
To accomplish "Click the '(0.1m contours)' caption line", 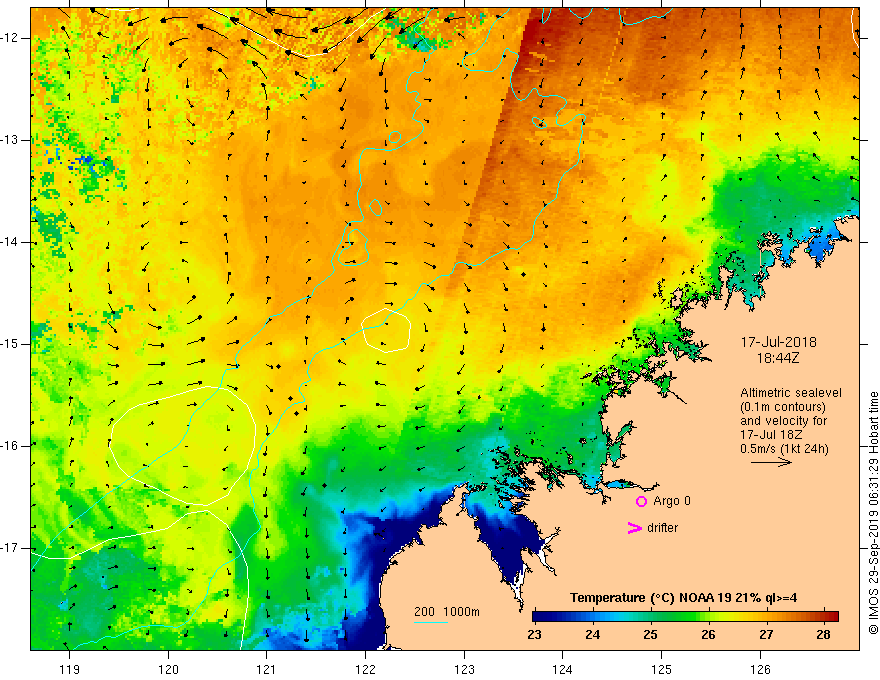I will [782, 407].
